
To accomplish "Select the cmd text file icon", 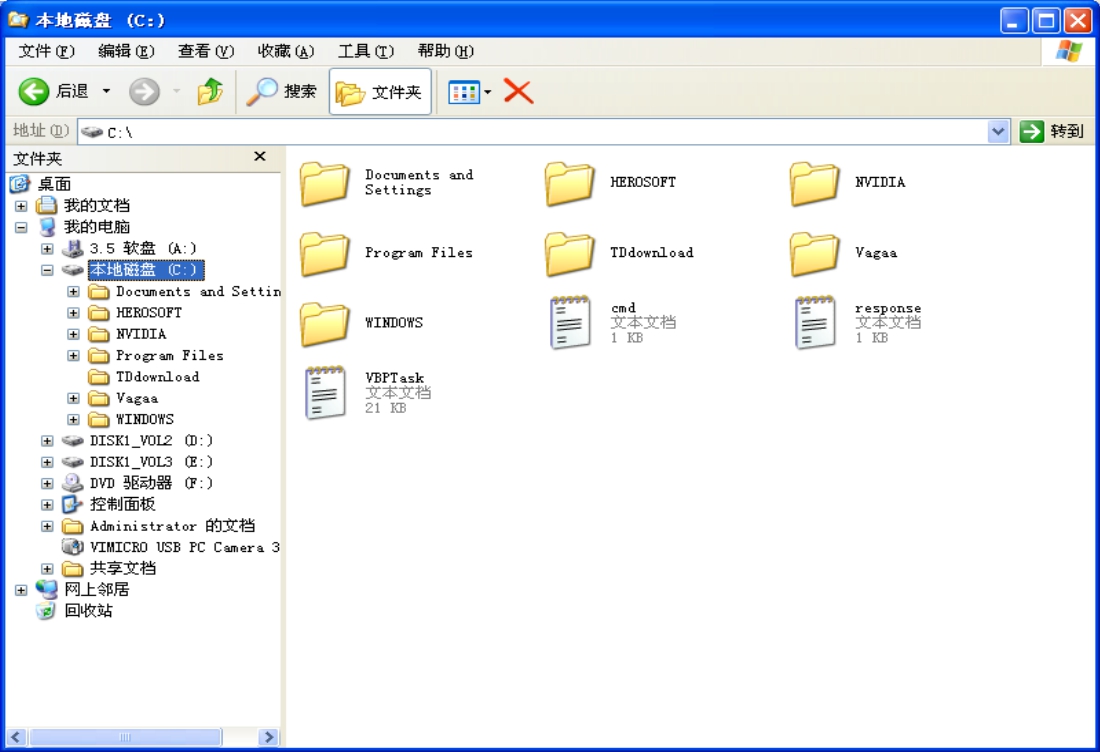I will (570, 322).
